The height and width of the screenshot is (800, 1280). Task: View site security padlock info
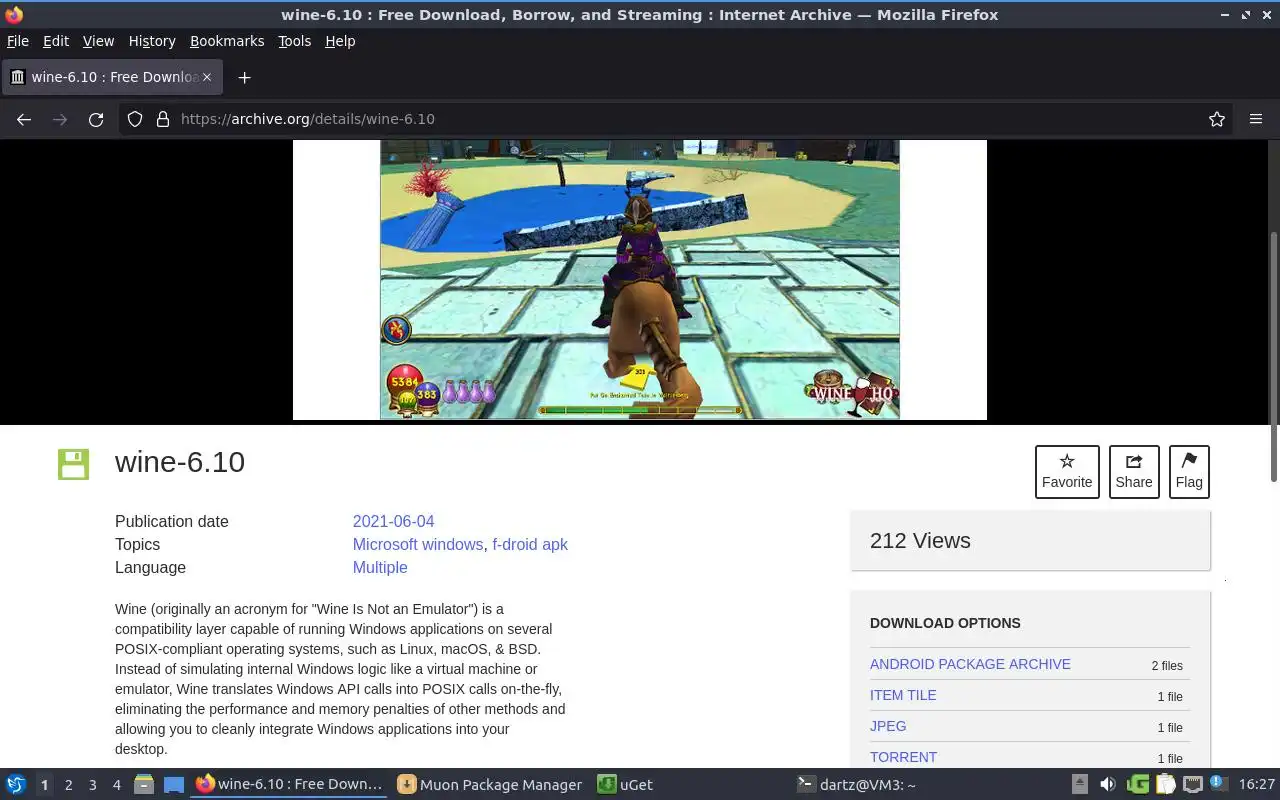pos(163,119)
